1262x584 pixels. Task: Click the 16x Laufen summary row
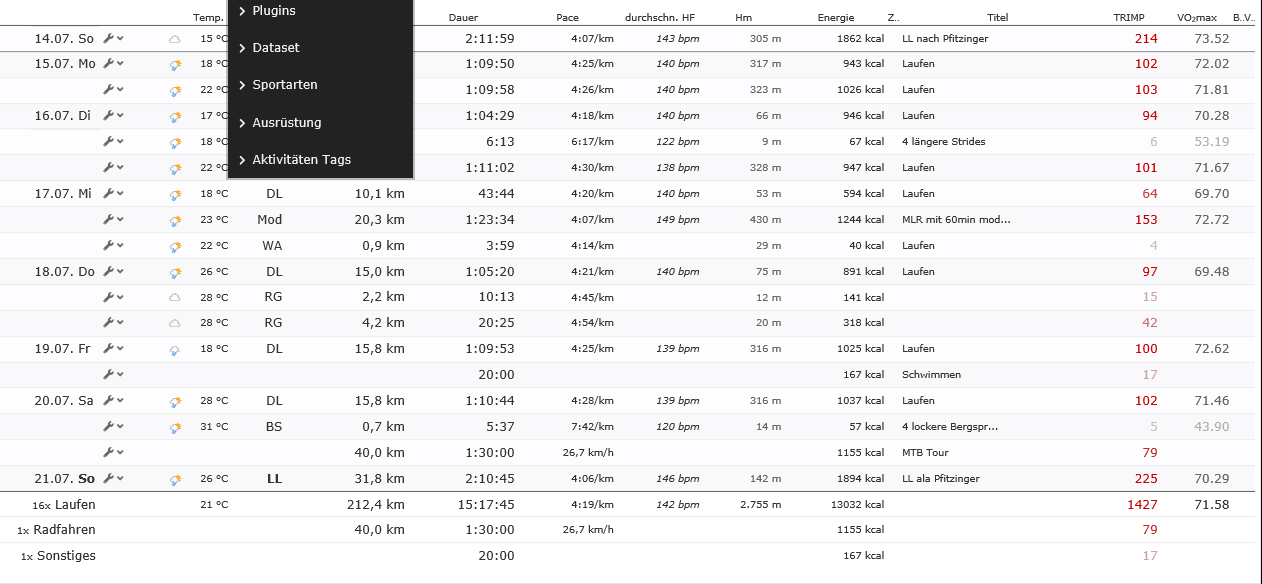click(64, 505)
